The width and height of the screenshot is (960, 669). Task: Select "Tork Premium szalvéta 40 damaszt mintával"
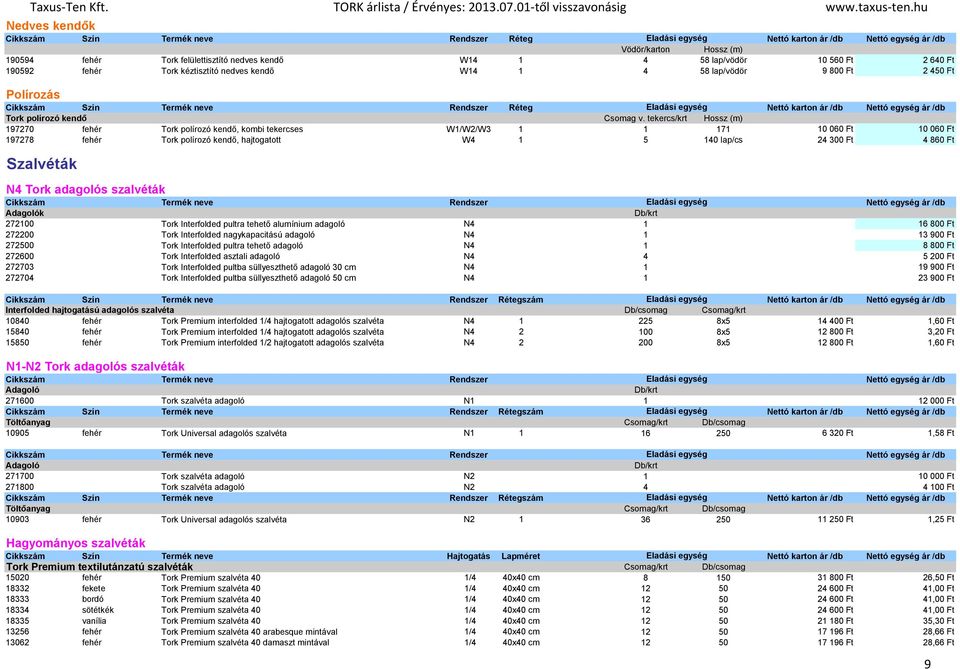point(245,643)
